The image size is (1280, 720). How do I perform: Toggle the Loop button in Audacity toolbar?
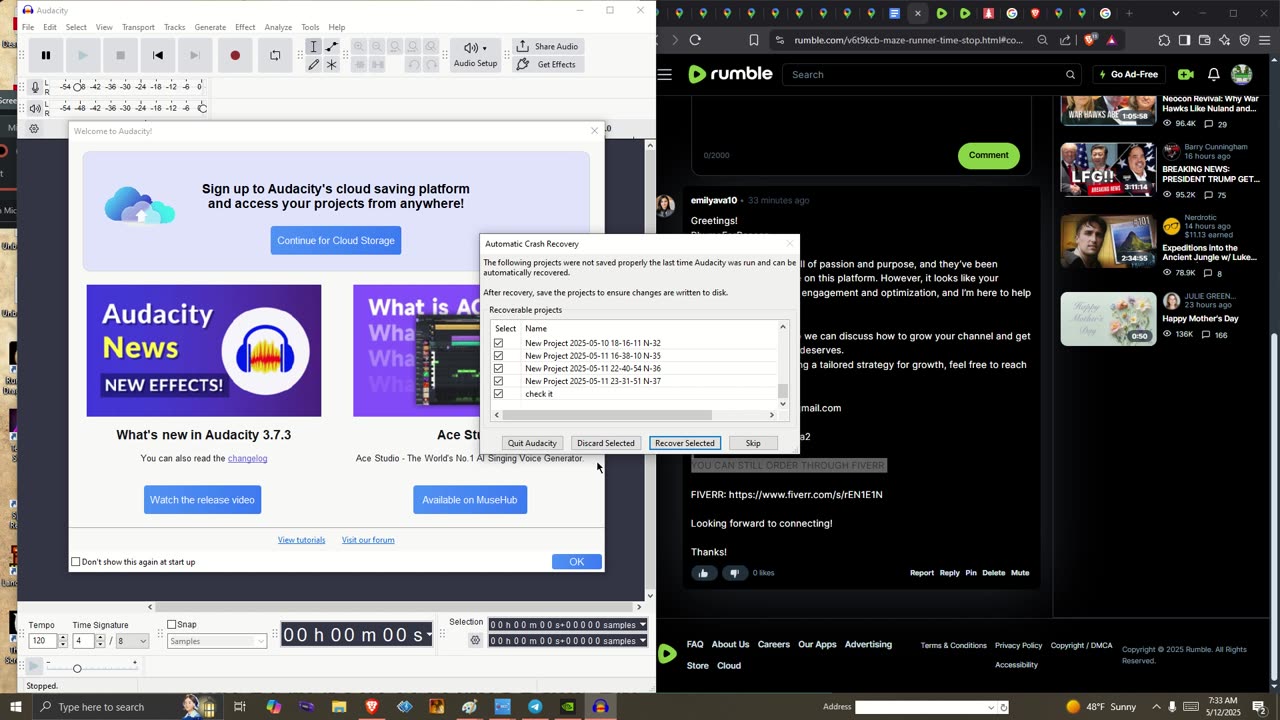point(275,56)
